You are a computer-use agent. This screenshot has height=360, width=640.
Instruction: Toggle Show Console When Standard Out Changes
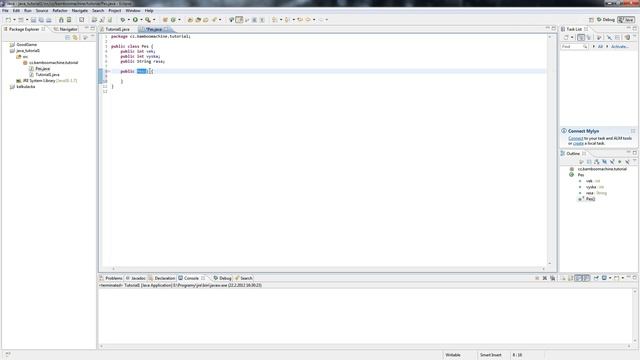point(578,278)
